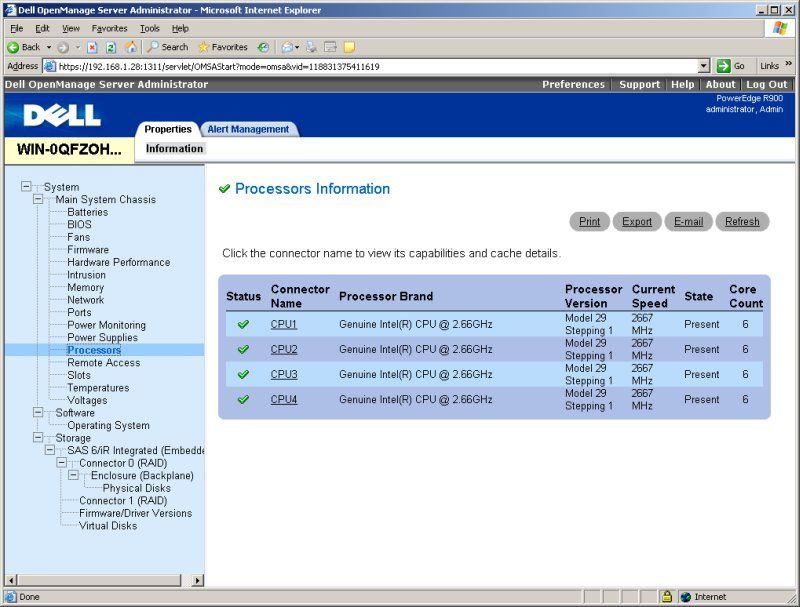Collapse the Enclosure (Backplane) node
The height and width of the screenshot is (607, 800).
(73, 475)
